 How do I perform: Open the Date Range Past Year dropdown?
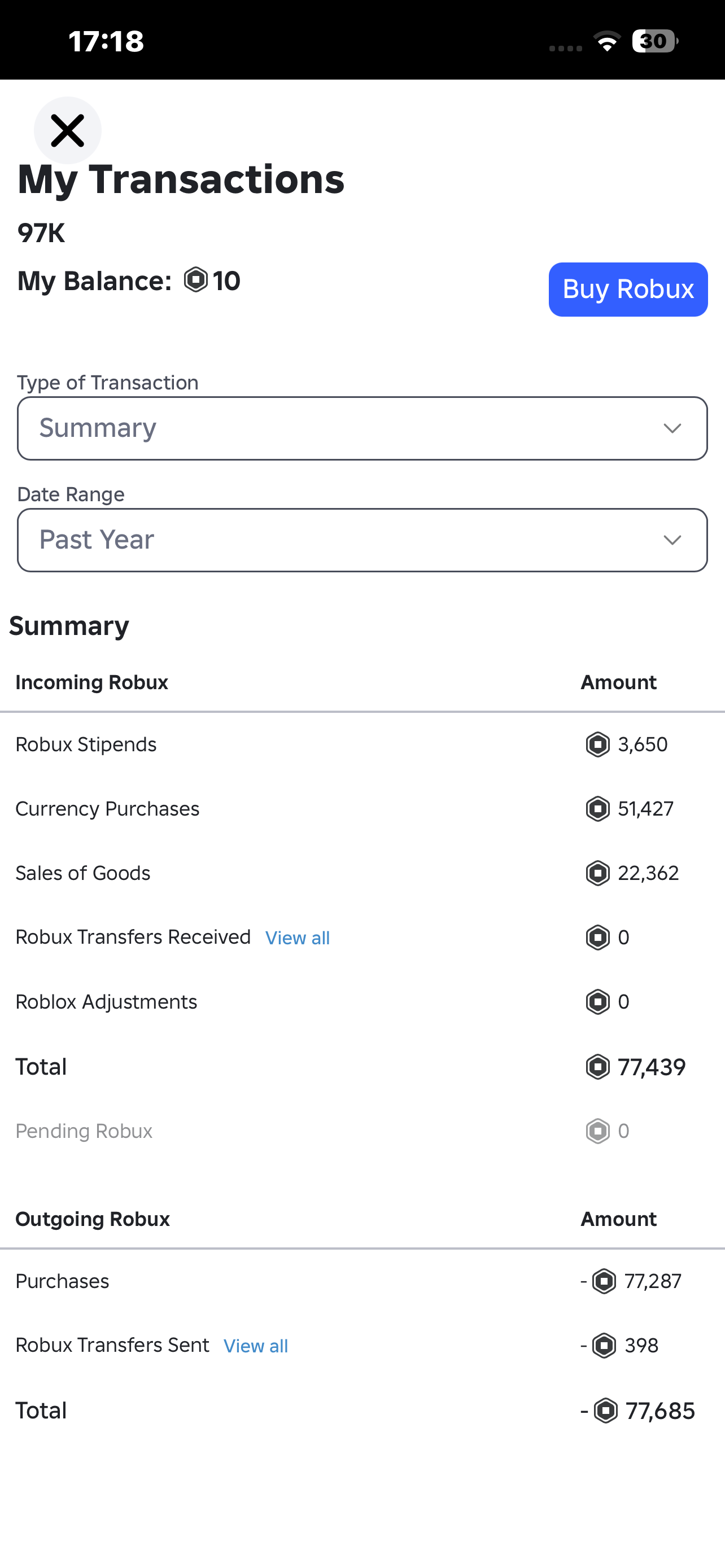pos(362,540)
